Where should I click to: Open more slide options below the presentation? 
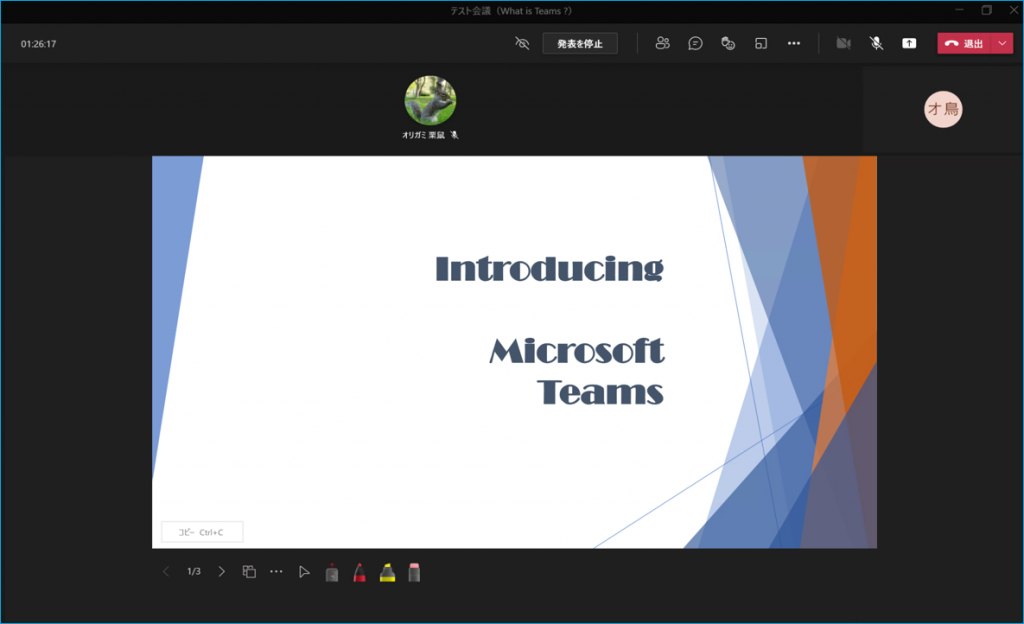click(277, 572)
